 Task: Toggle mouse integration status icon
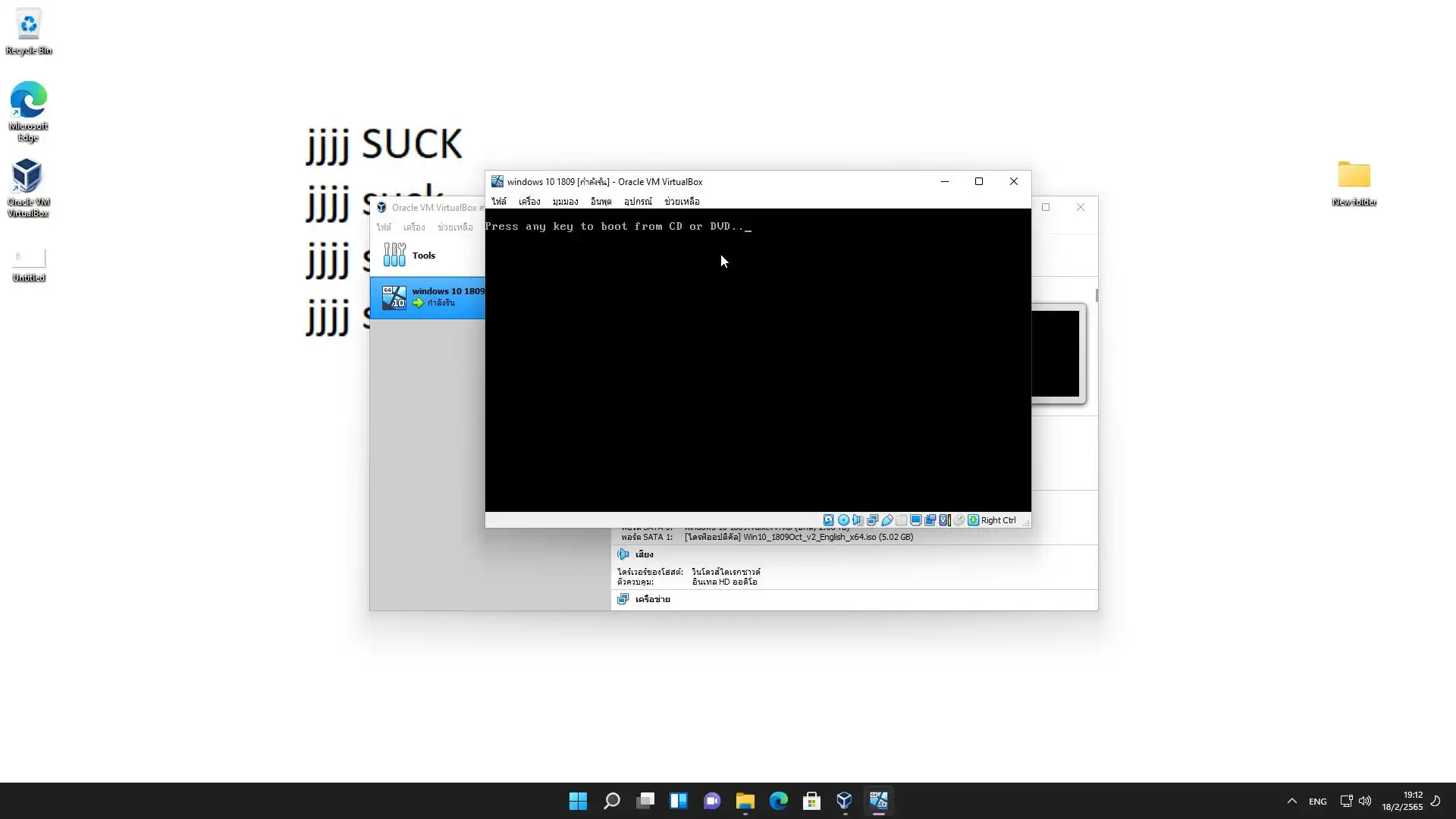point(959,520)
